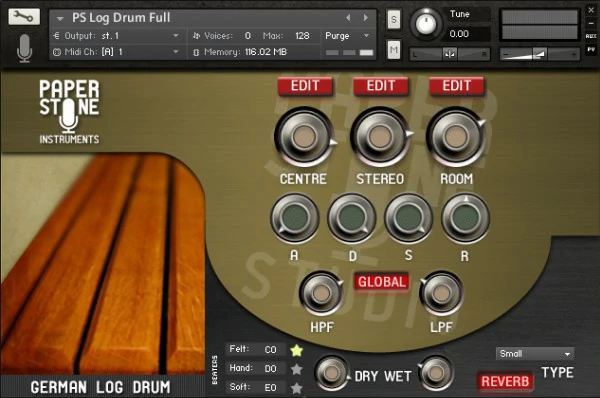
Task: Click the Decay (D) knob
Action: (x=352, y=218)
